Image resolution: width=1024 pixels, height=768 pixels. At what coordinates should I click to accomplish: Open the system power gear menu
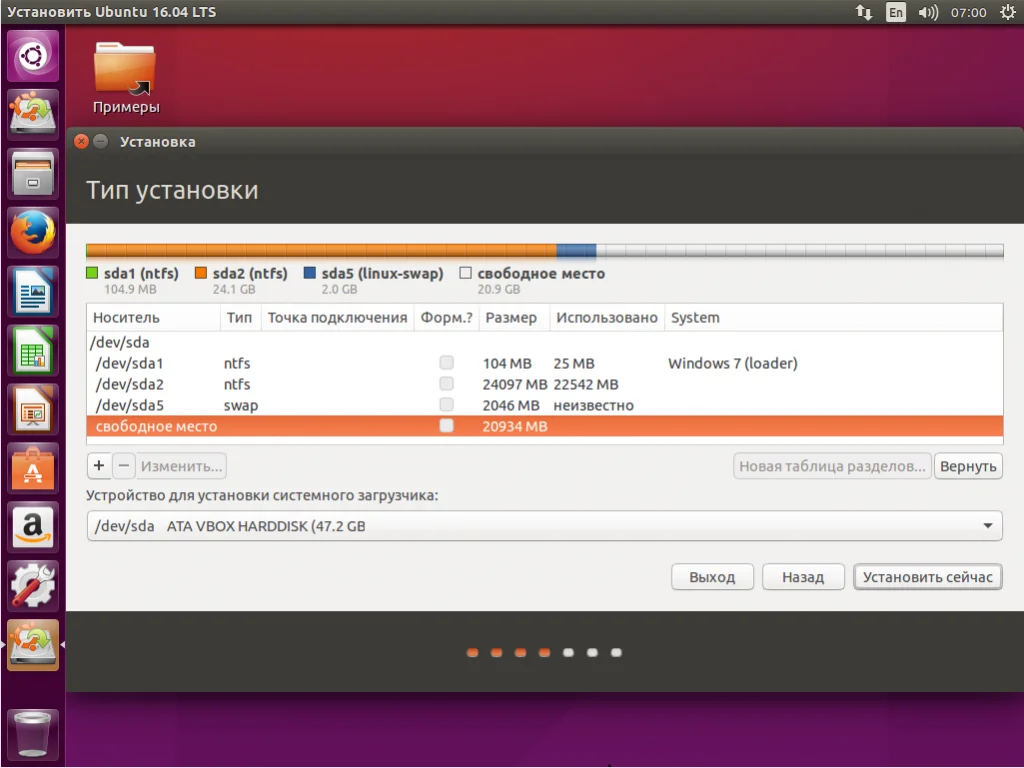1008,12
